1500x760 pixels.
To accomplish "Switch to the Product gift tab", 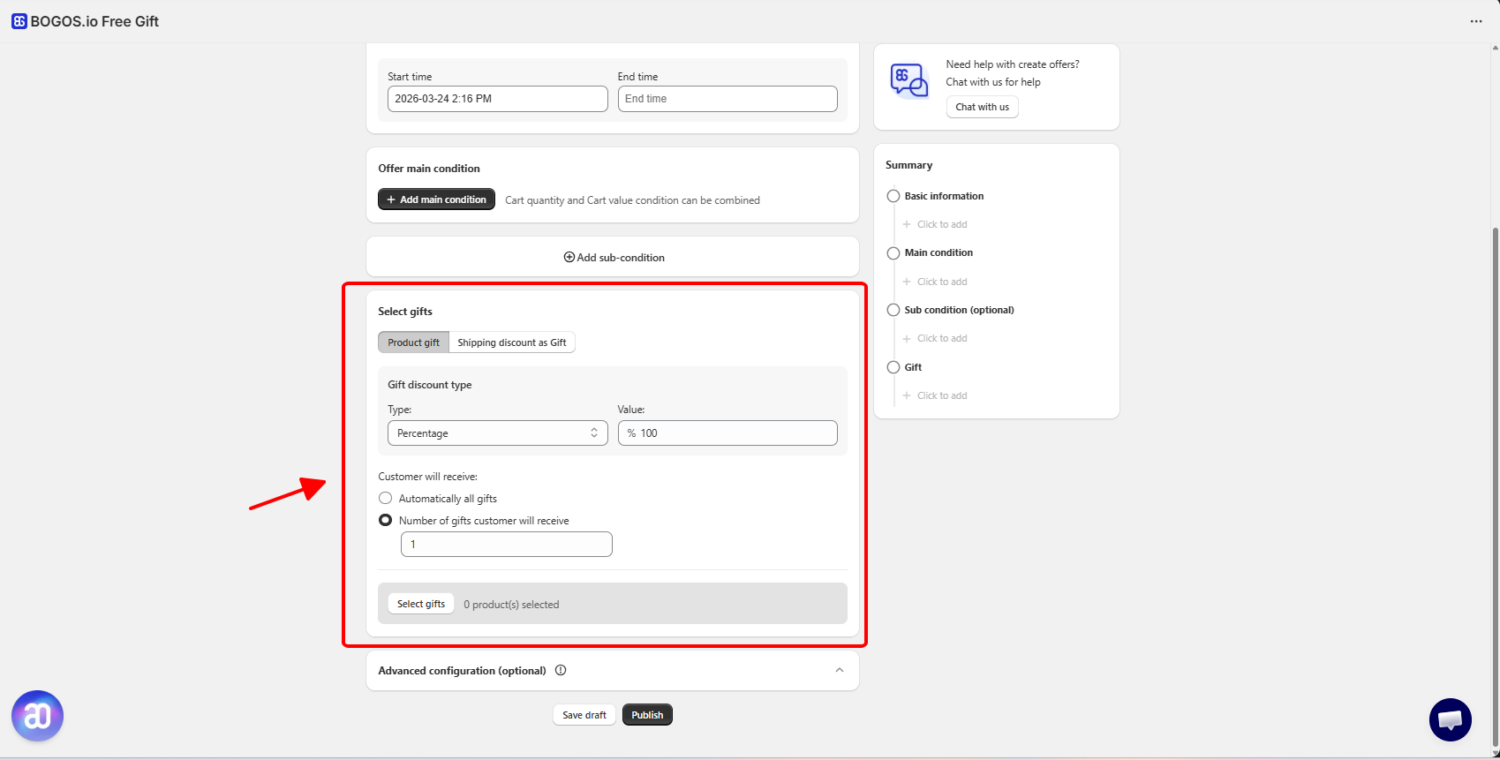I will tap(413, 342).
